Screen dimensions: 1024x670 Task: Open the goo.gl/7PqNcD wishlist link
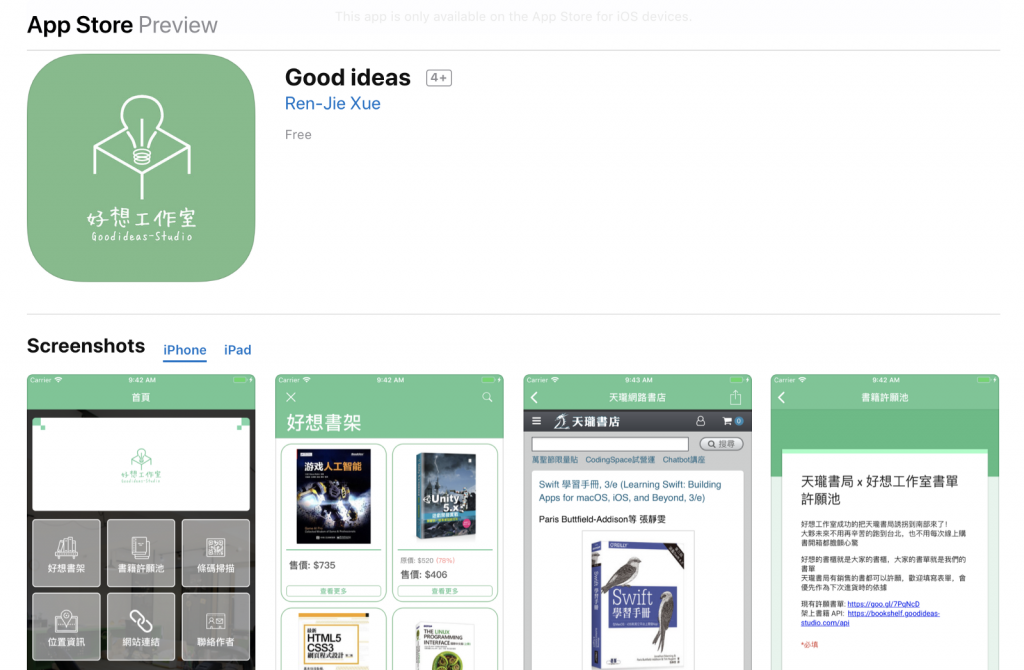click(x=883, y=604)
